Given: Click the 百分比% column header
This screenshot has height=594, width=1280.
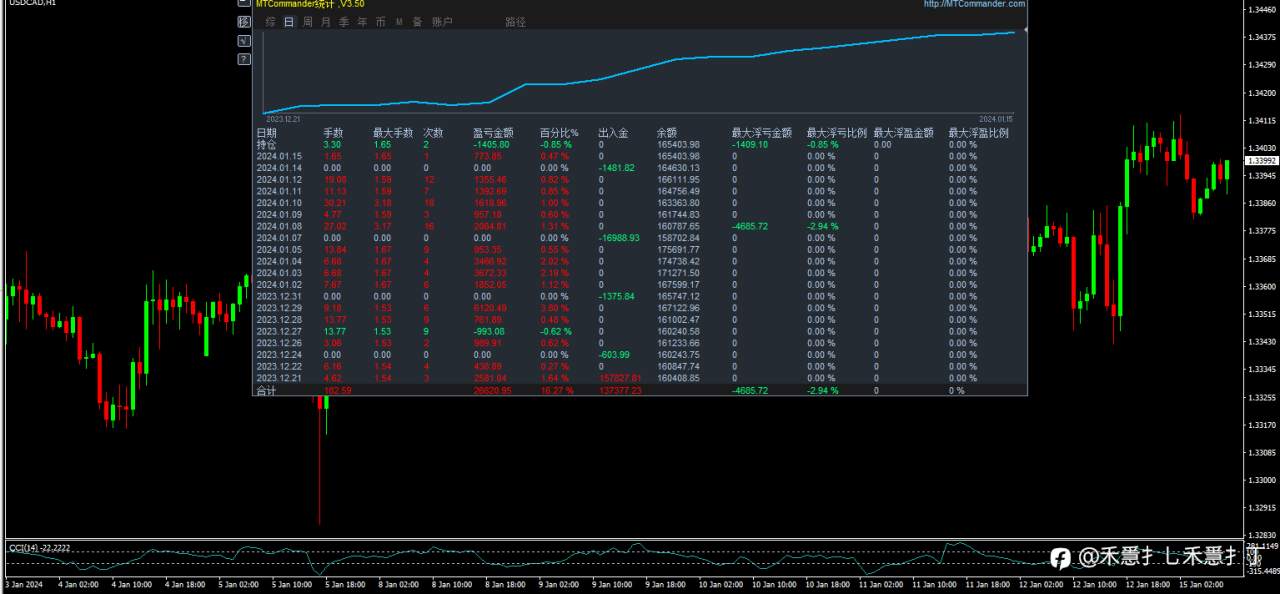Looking at the screenshot, I should point(559,132).
